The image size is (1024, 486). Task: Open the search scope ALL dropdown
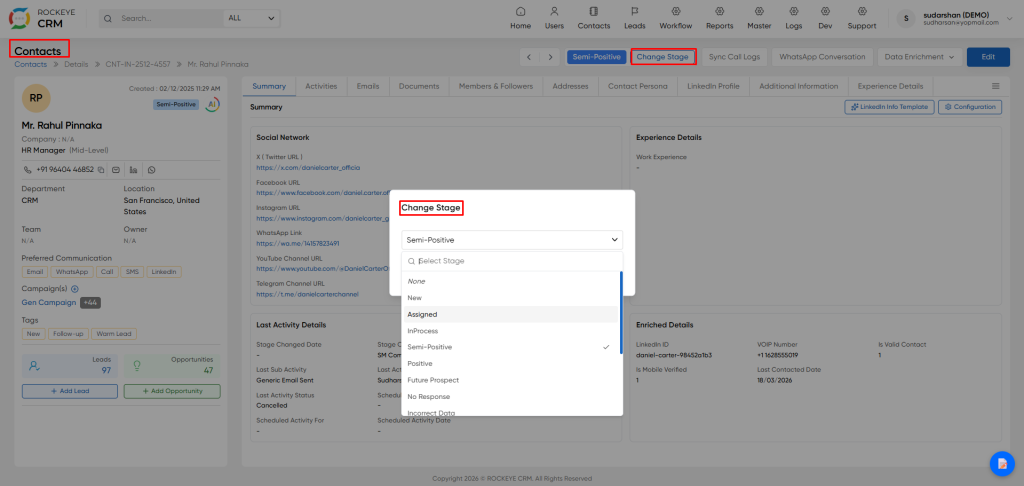(251, 18)
